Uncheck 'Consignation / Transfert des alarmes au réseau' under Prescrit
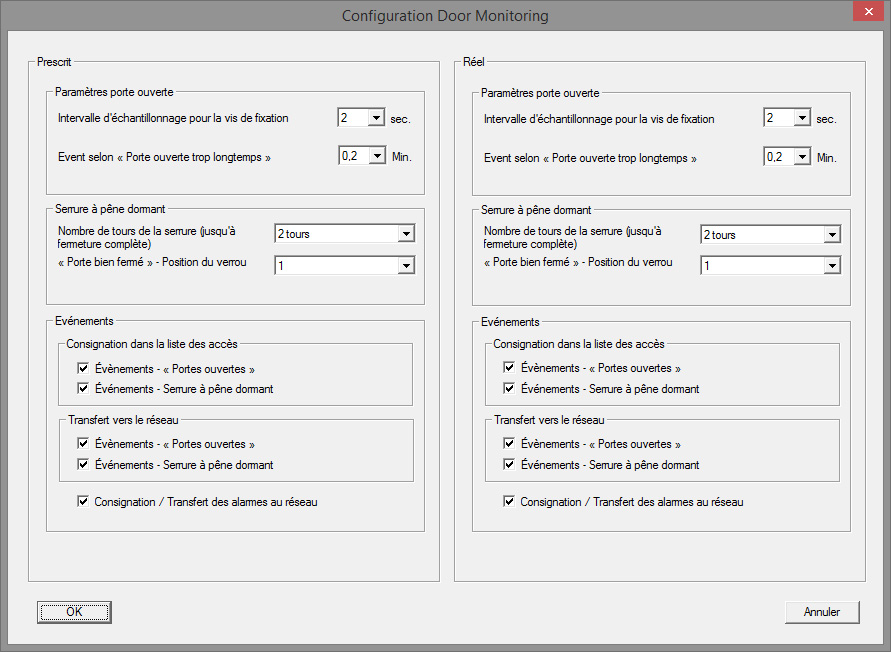The width and height of the screenshot is (891, 652). 83,501
